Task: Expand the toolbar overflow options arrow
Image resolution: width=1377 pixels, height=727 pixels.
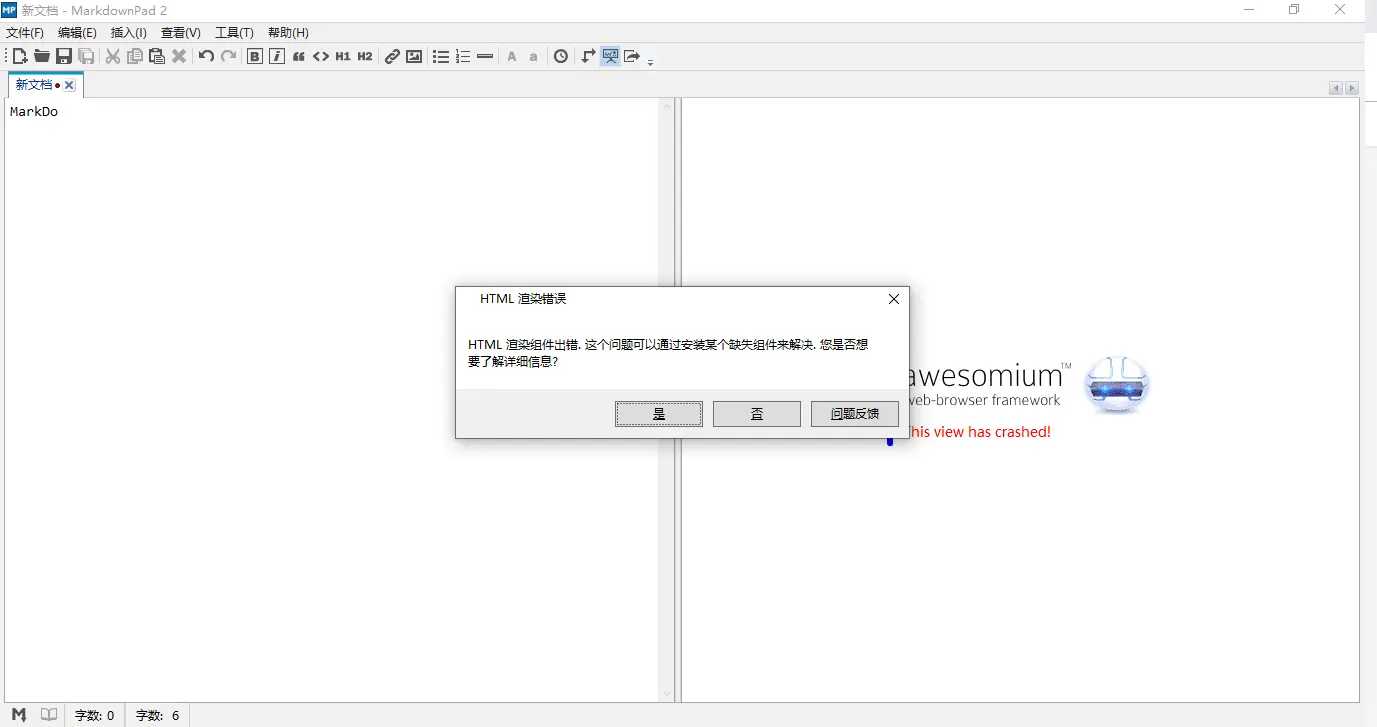Action: coord(650,60)
